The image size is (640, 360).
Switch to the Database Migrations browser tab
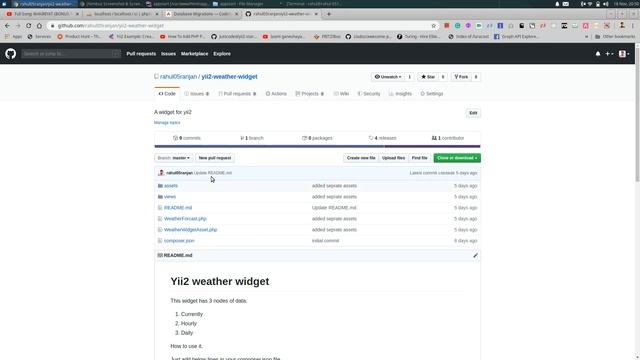(x=202, y=14)
